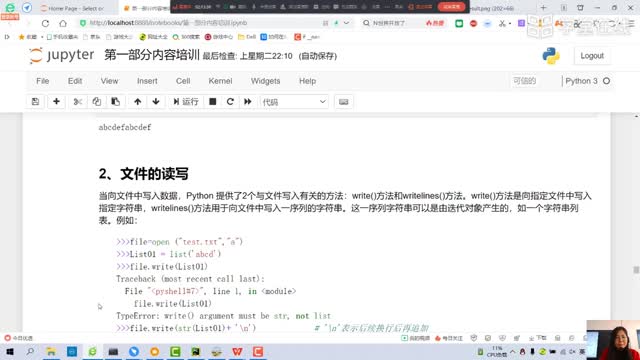Restart the kernel using the circular arrow icon
640x360 pixels.
point(230,102)
